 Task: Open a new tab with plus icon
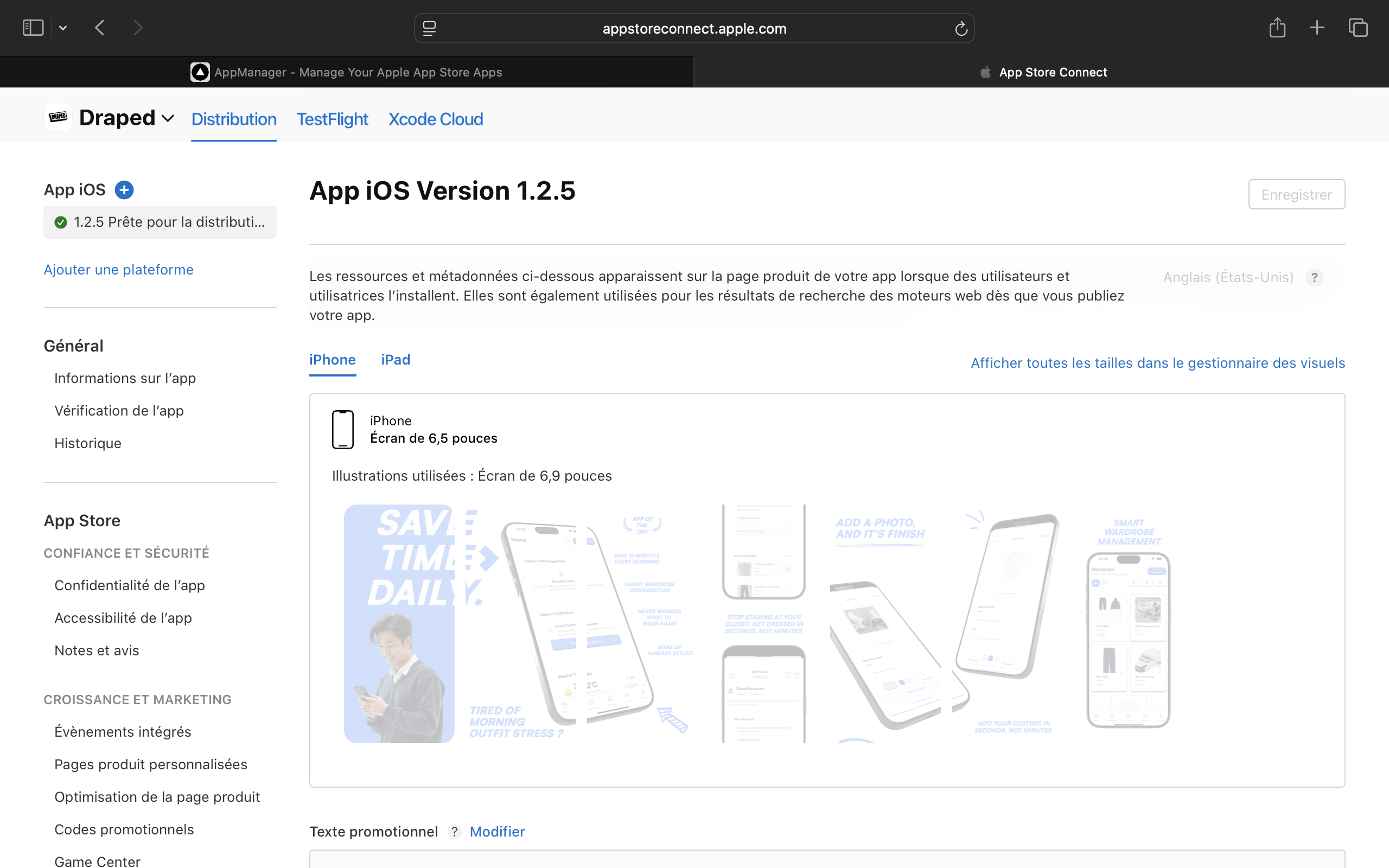coord(1317,28)
